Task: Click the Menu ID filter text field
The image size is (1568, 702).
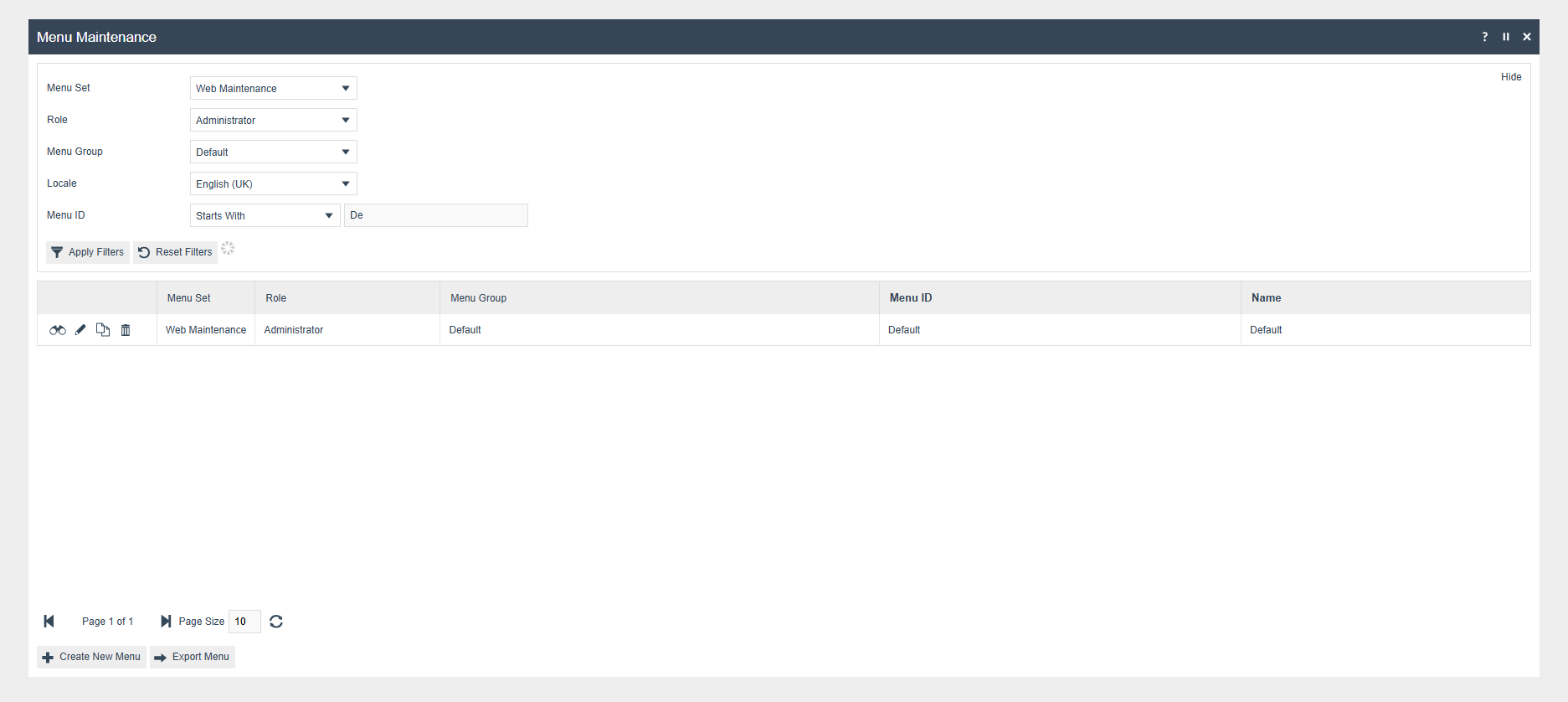Action: tap(436, 215)
